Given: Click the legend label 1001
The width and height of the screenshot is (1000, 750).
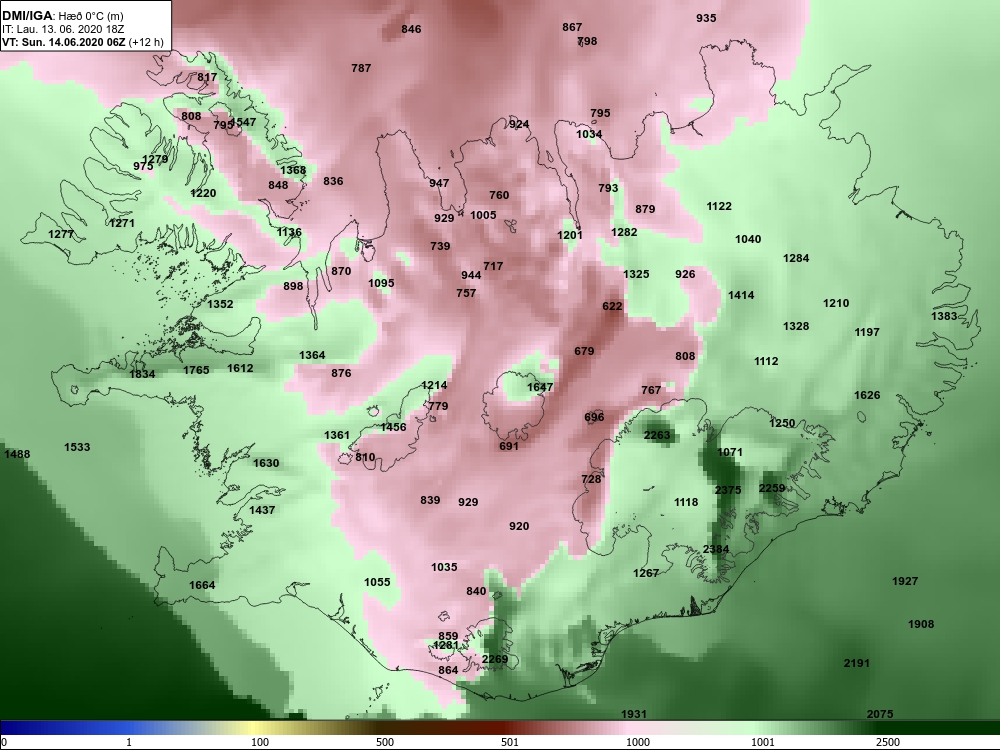Looking at the screenshot, I should pos(763,742).
